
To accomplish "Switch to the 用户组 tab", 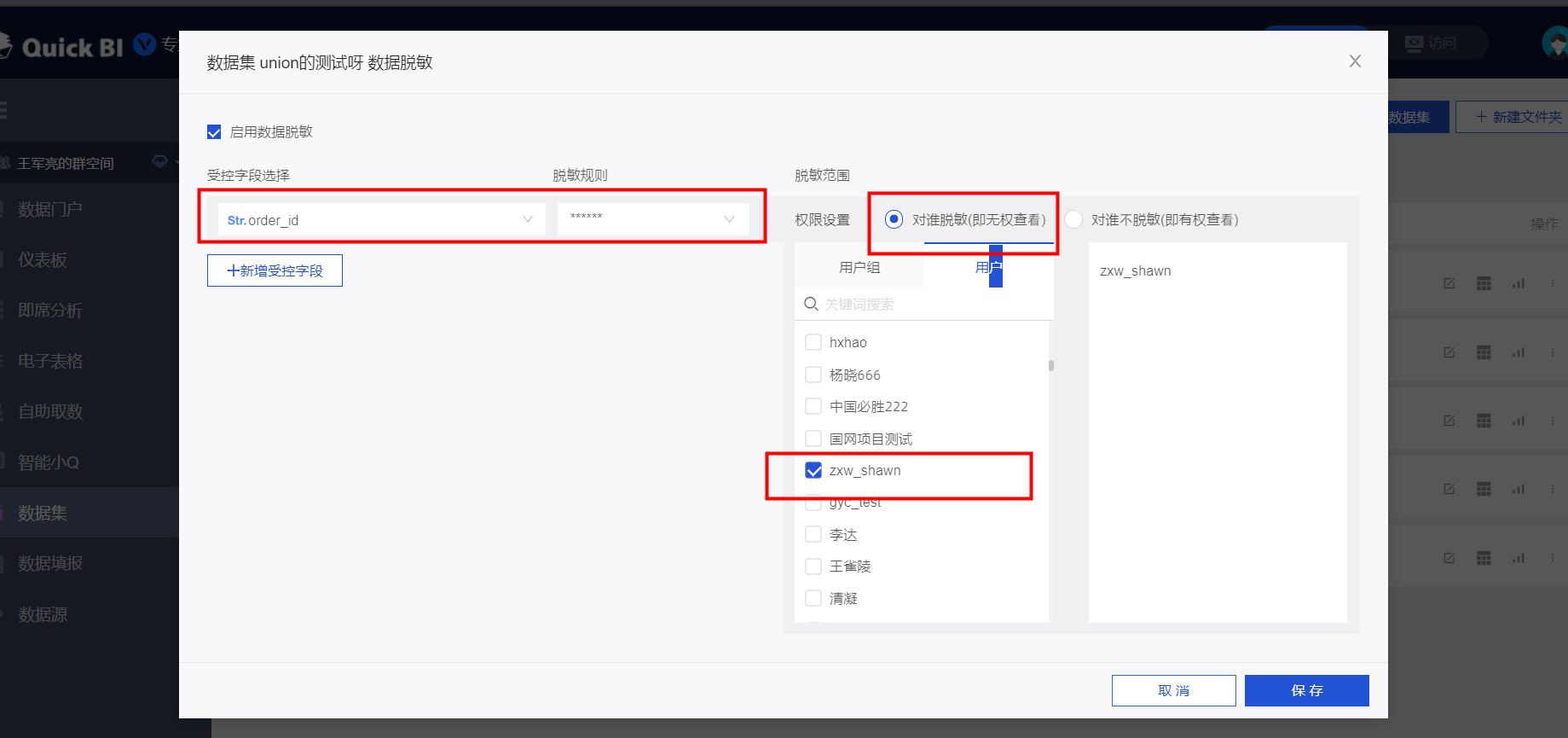I will pyautogui.click(x=859, y=268).
